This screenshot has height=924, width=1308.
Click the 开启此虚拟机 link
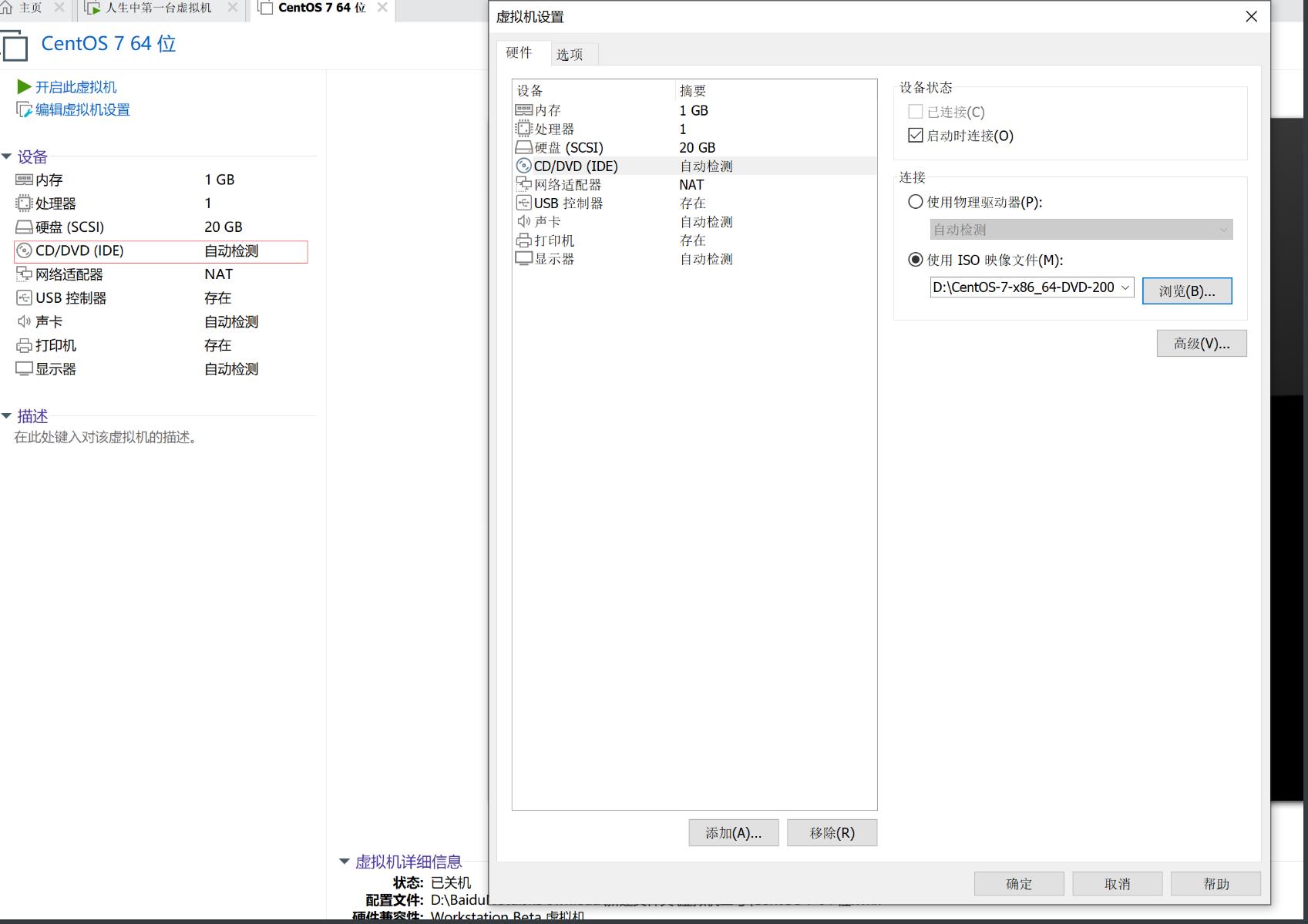76,87
